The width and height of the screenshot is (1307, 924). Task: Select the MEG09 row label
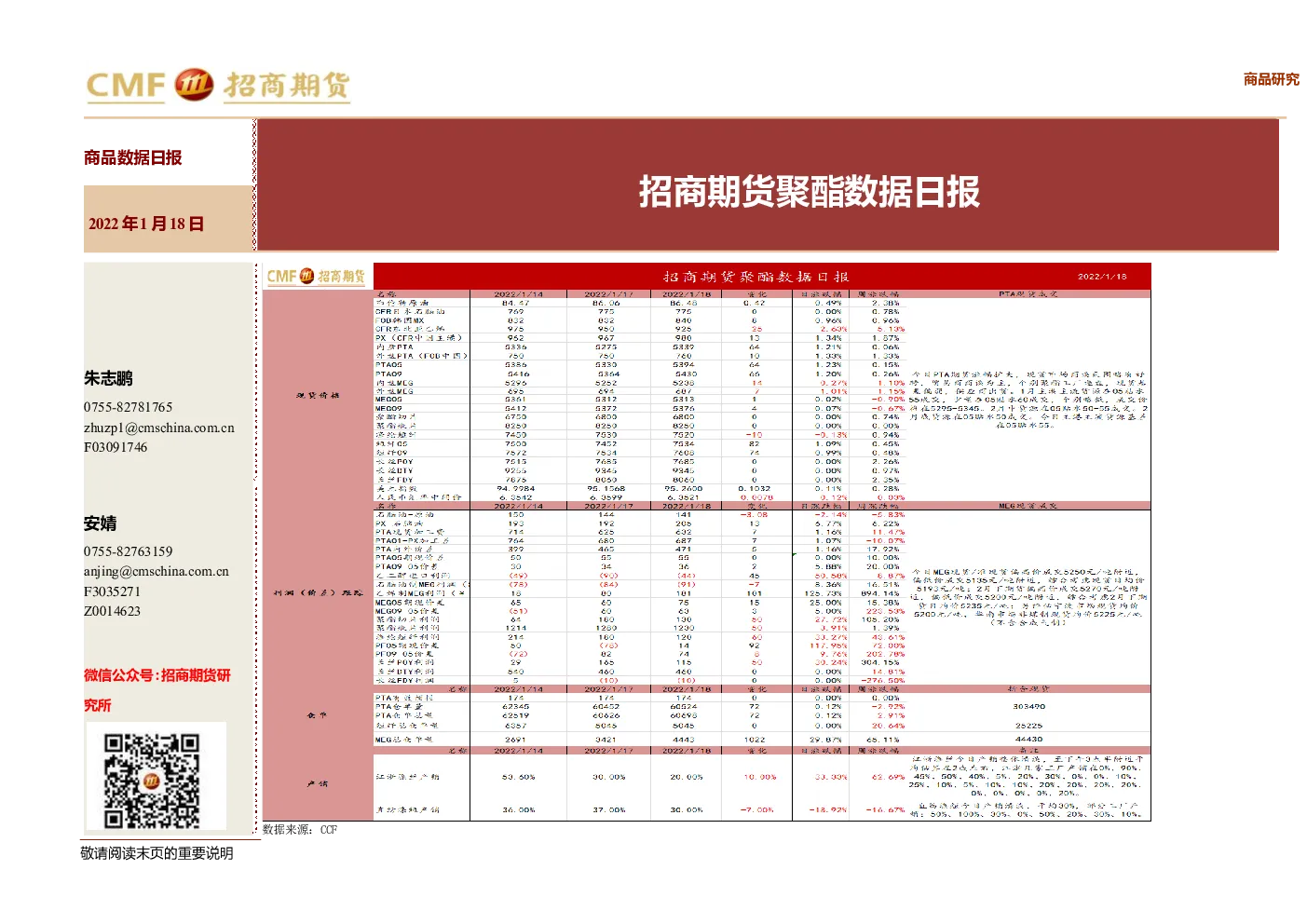coord(389,409)
